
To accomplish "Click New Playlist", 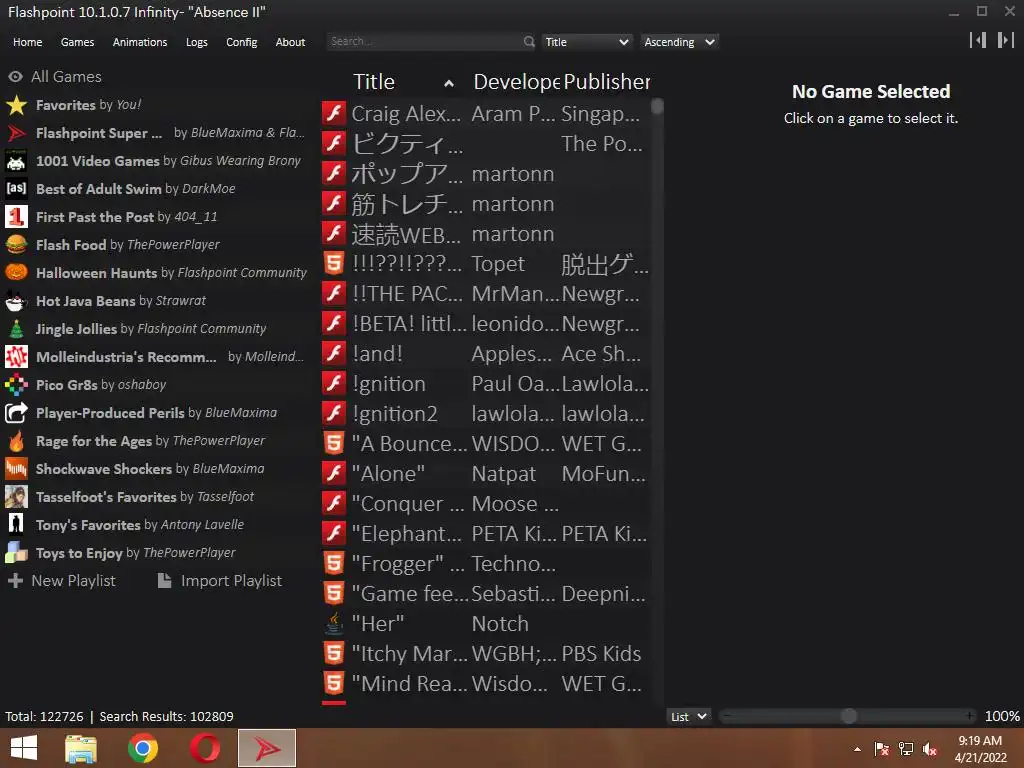I will [x=61, y=581].
